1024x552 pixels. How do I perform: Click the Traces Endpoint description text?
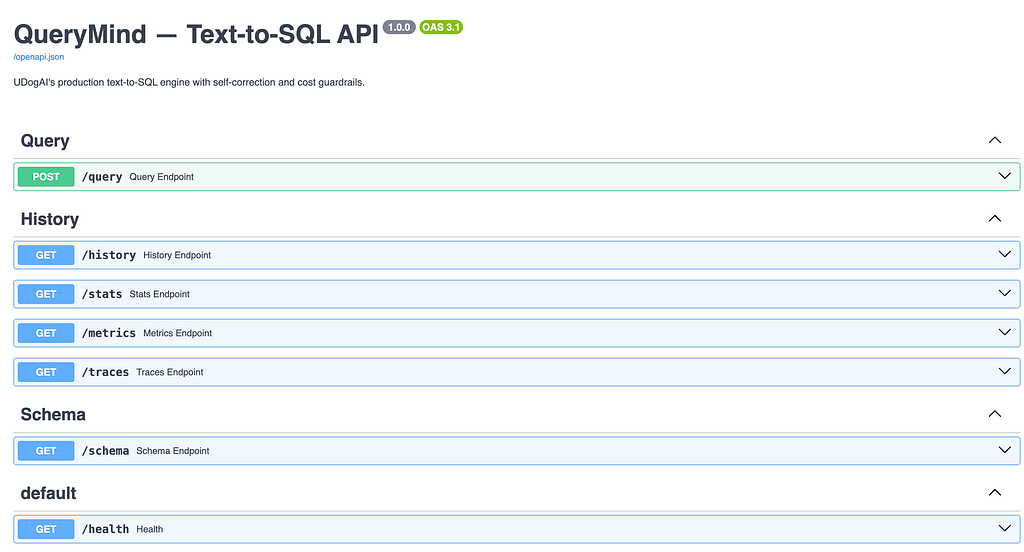coord(170,372)
